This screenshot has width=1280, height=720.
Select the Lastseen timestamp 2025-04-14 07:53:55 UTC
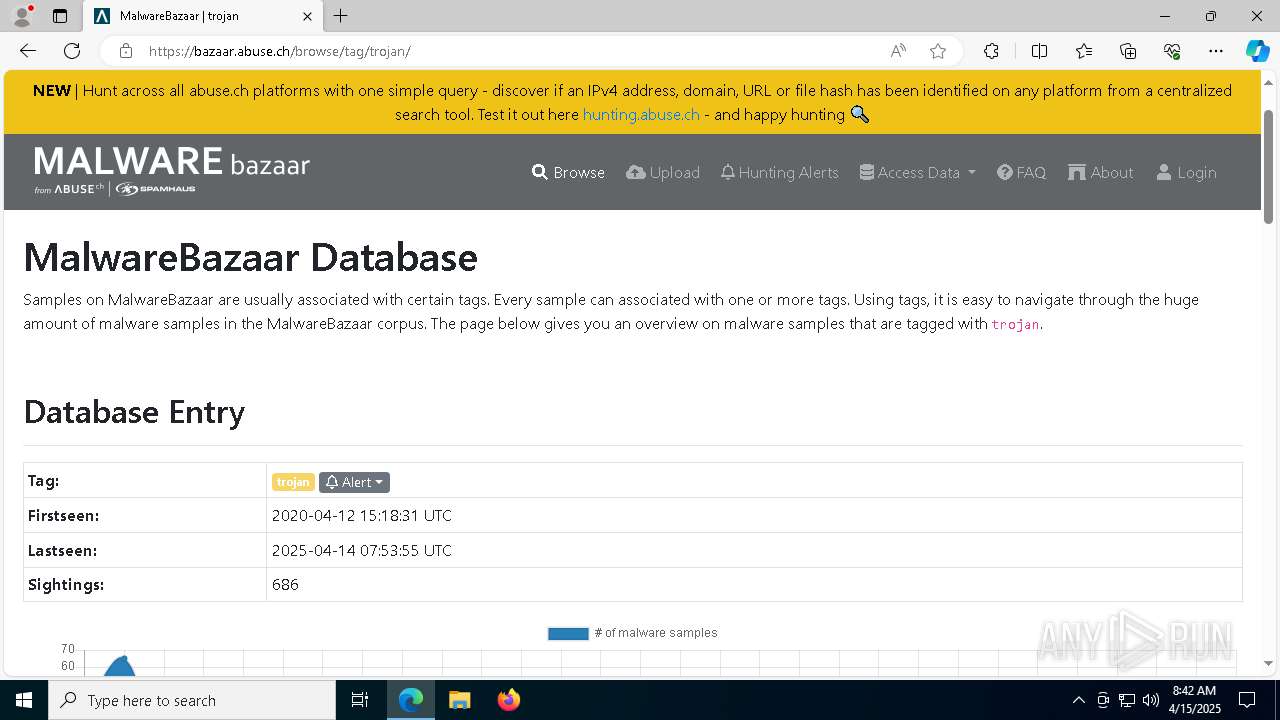coord(362,550)
